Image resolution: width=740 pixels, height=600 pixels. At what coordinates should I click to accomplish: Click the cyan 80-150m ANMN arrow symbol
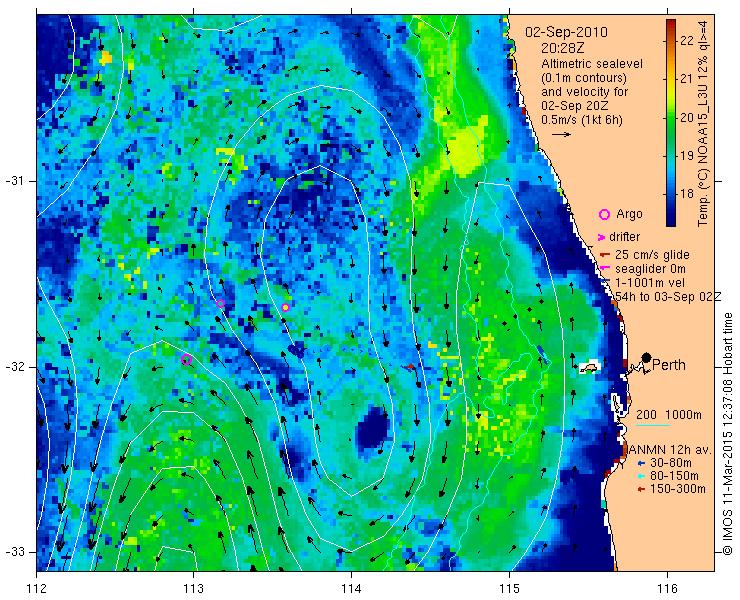tap(641, 476)
